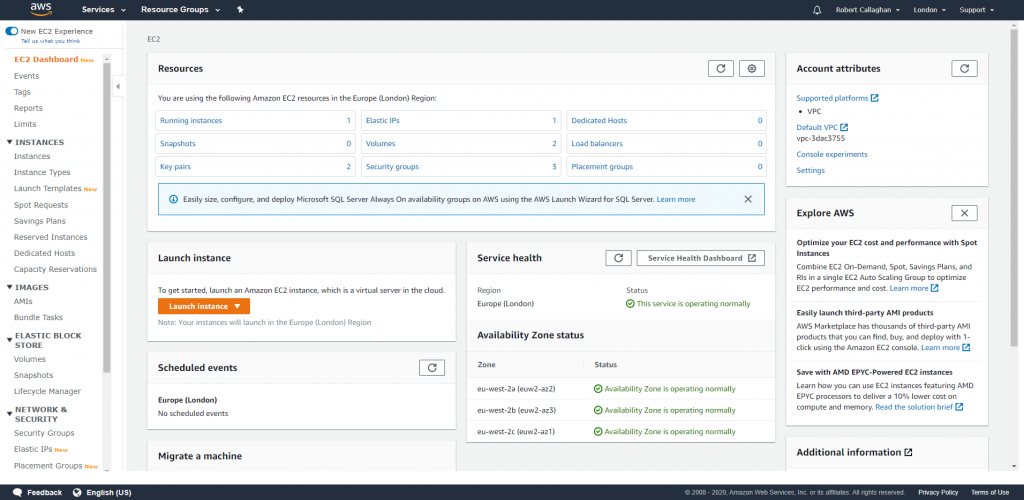The image size is (1024, 500).
Task: Click external icon beside Additional information
Action: coord(908,452)
